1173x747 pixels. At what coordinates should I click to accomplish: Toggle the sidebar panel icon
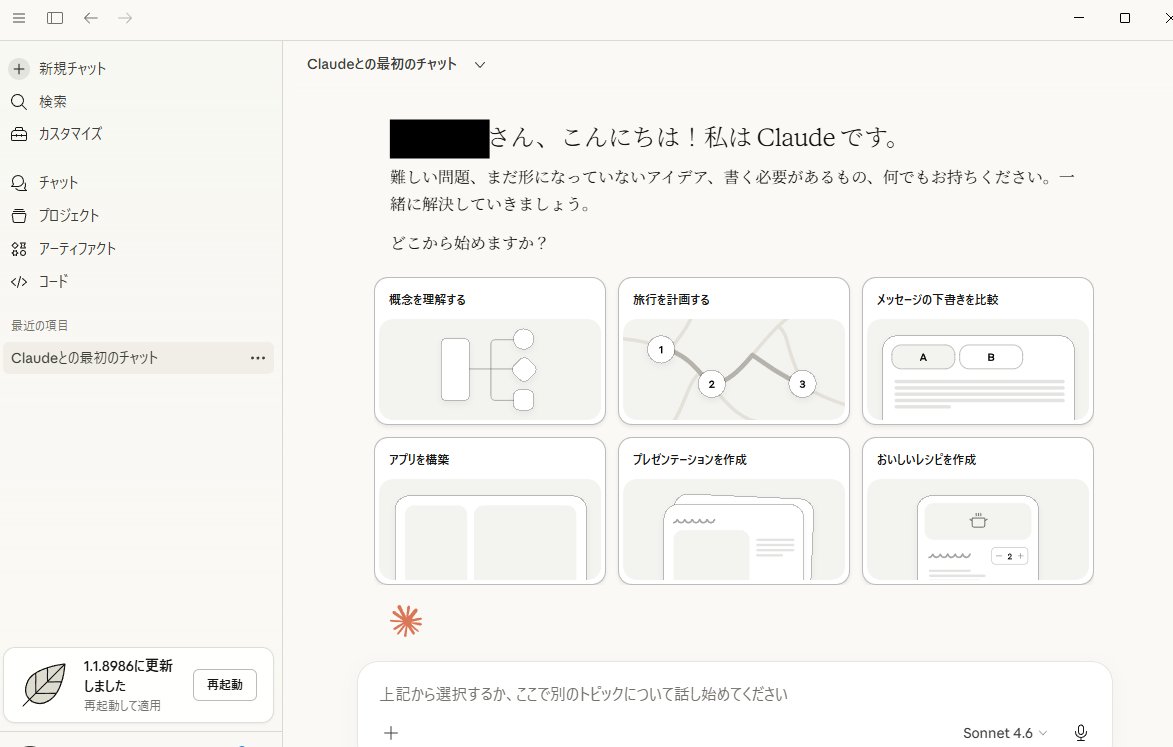click(55, 18)
